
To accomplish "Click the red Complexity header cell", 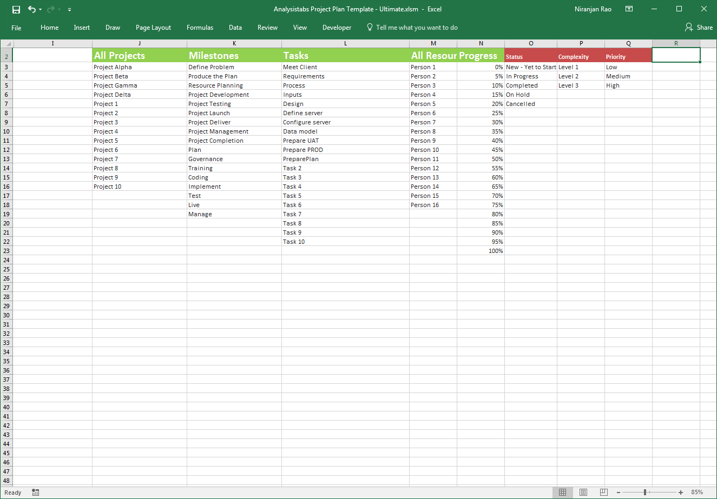I will 581,55.
